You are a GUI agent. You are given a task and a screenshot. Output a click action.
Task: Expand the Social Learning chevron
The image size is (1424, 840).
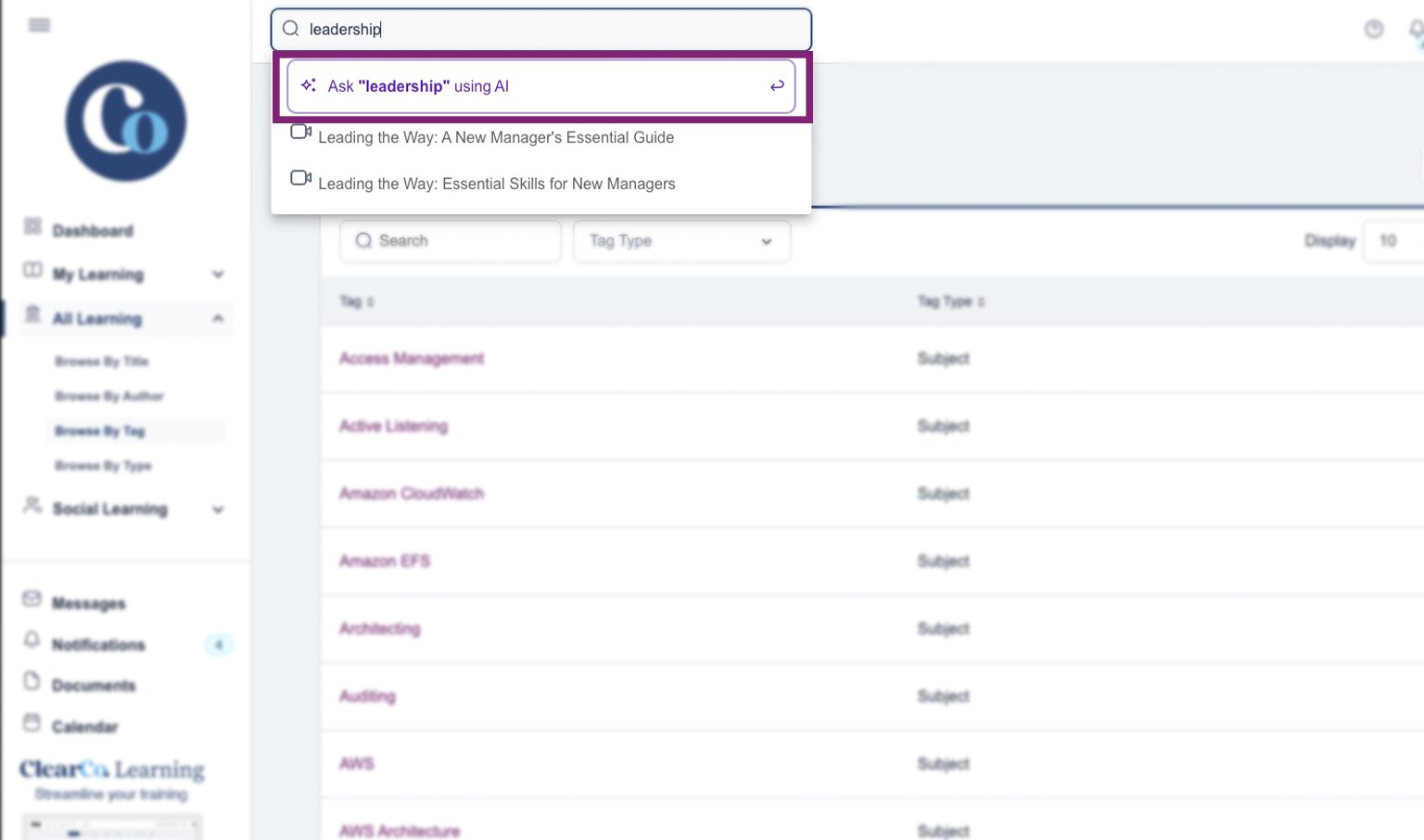218,510
